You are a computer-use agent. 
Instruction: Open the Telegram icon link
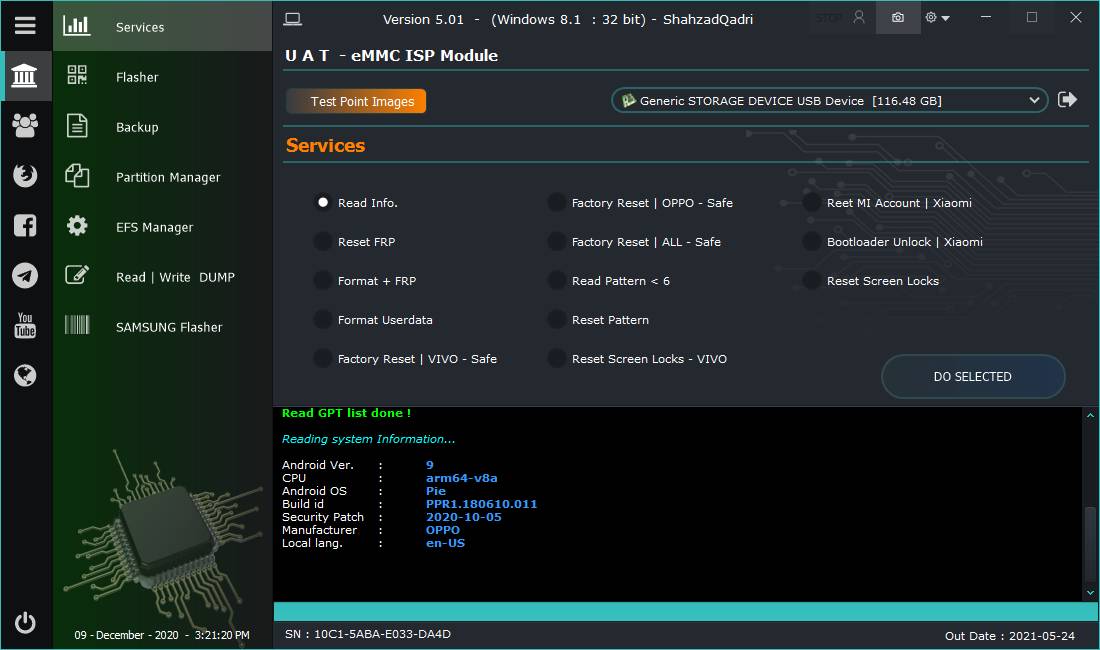click(x=25, y=276)
